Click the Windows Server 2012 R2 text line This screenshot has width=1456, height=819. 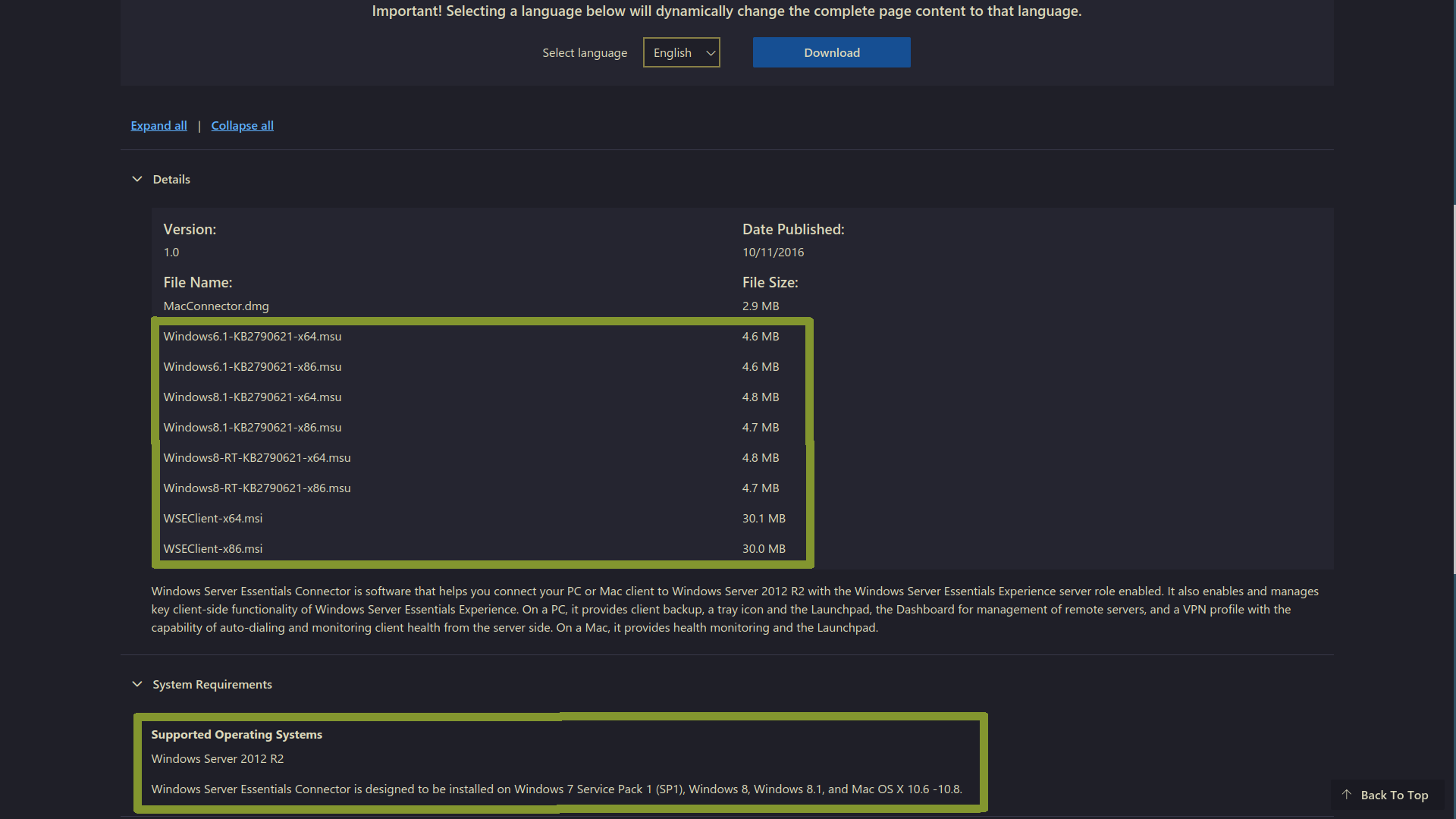click(218, 758)
